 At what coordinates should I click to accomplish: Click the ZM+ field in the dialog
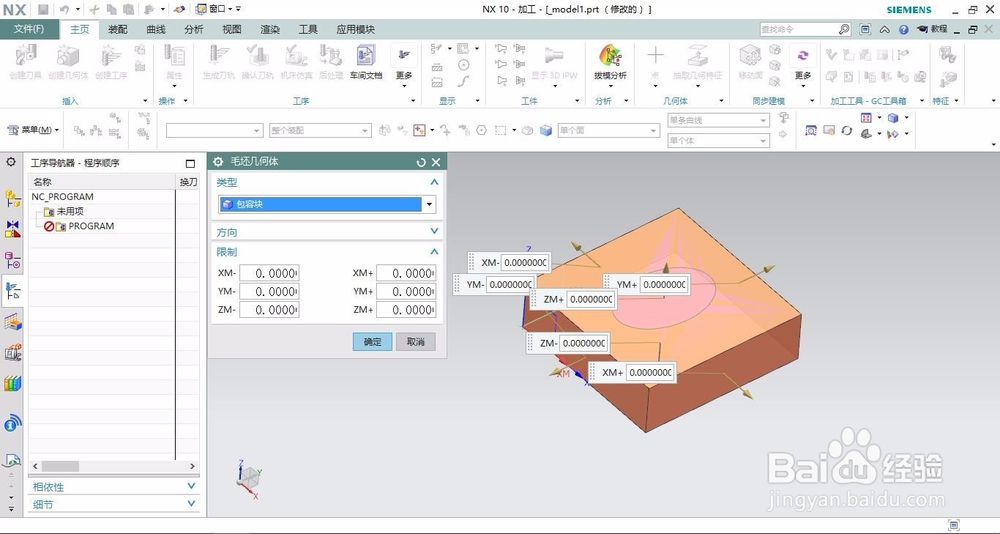click(406, 310)
